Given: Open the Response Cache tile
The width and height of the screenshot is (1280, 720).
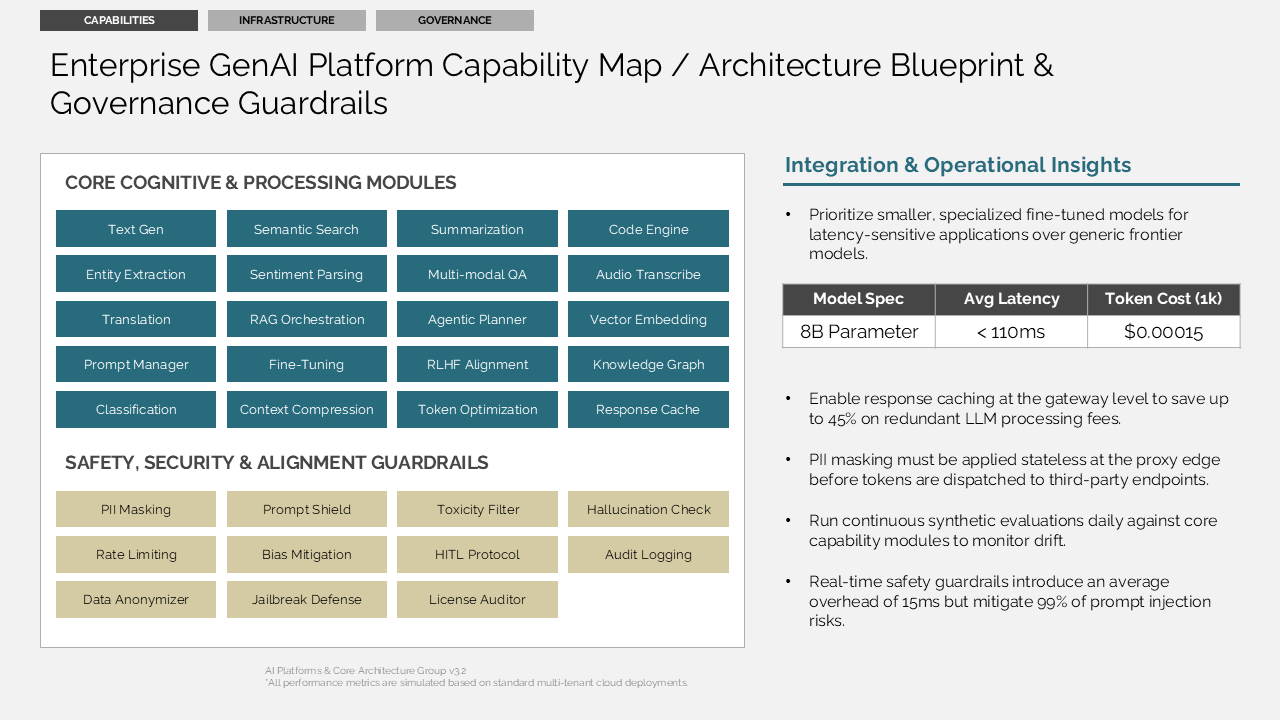Looking at the screenshot, I should pyautogui.click(x=648, y=409).
